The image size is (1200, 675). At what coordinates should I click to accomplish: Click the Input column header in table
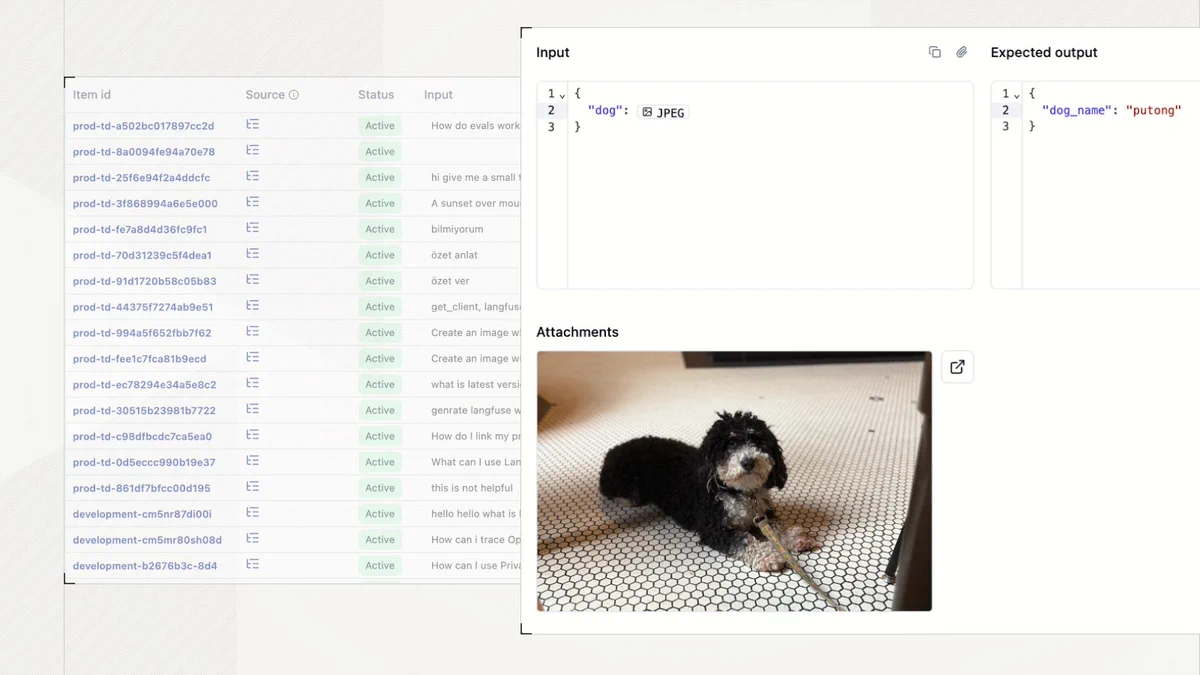point(438,95)
